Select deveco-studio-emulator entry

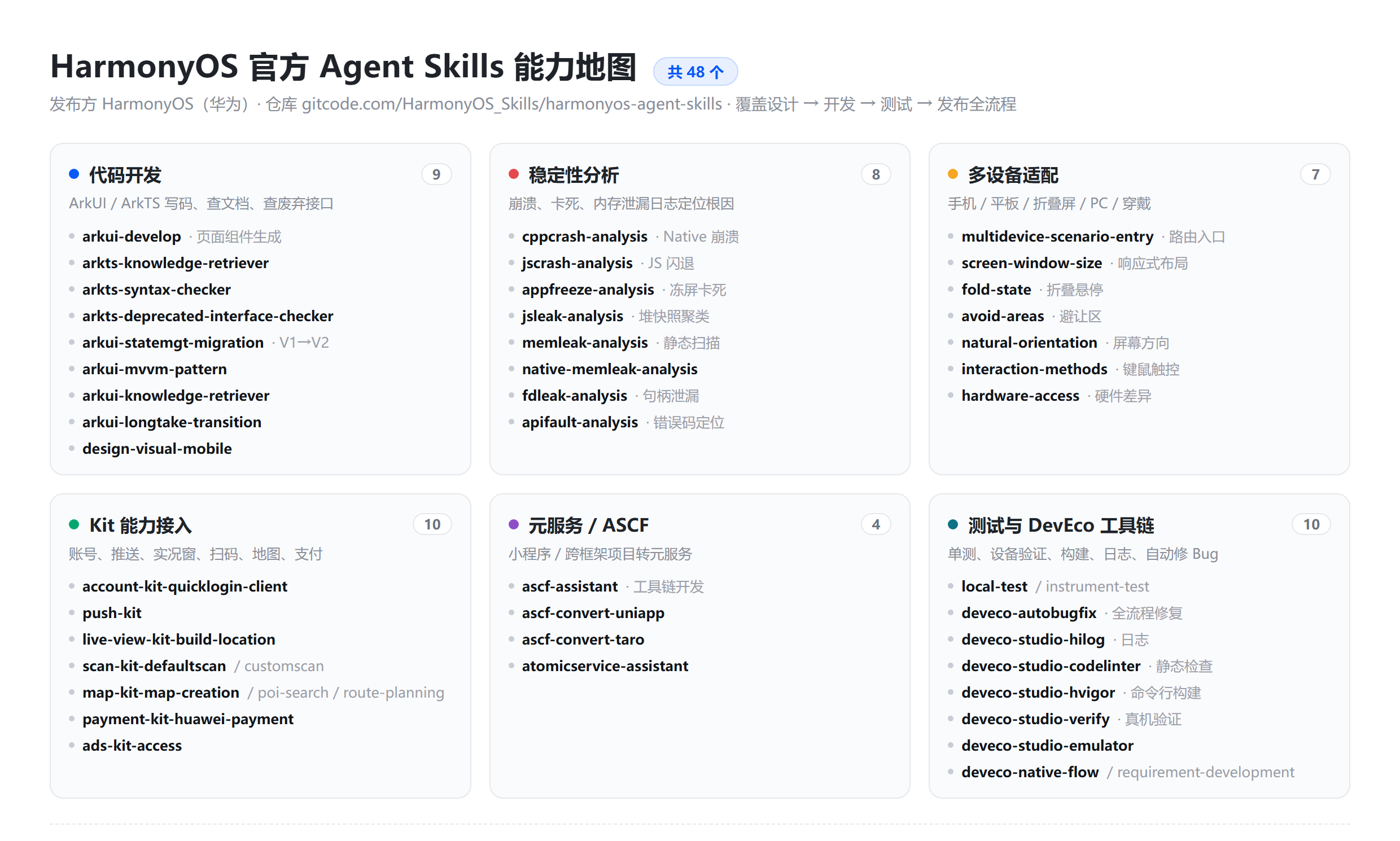tap(1047, 746)
